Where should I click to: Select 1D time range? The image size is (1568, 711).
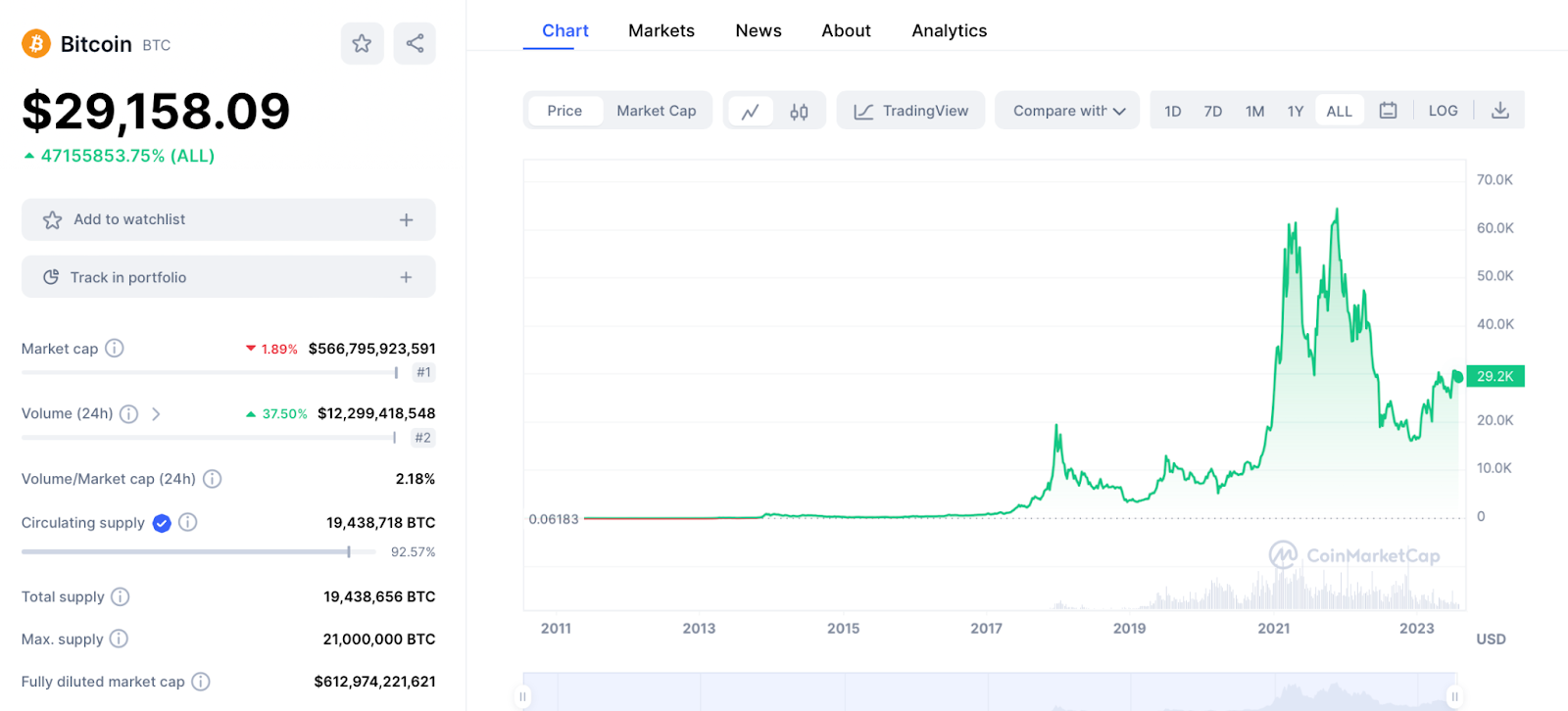tap(1173, 111)
